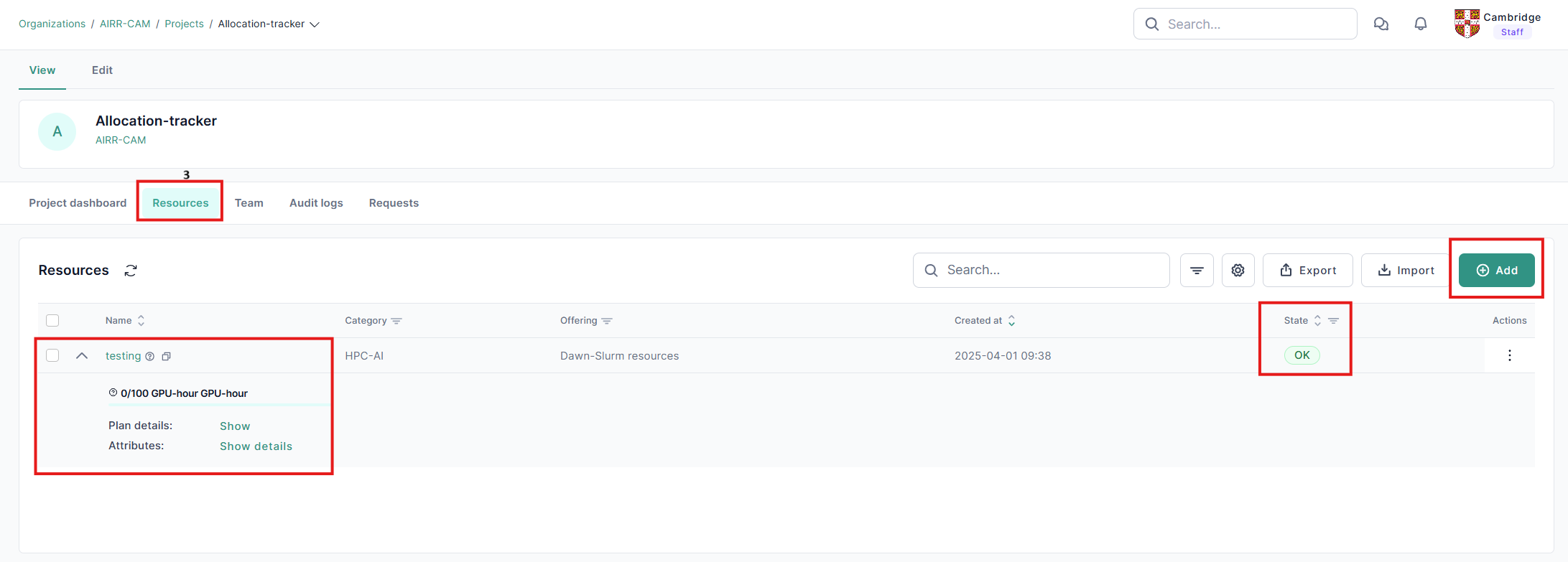Viewport: 1568px width, 562px height.
Task: Open the notifications bell icon
Action: click(1420, 24)
